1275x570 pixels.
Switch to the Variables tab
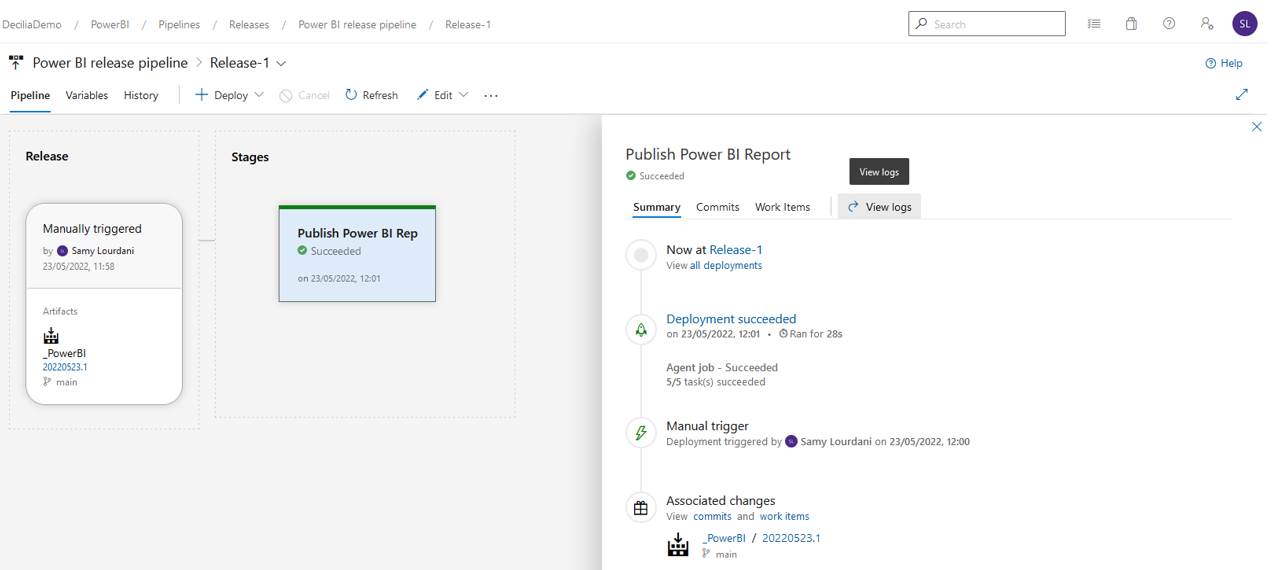coord(86,95)
